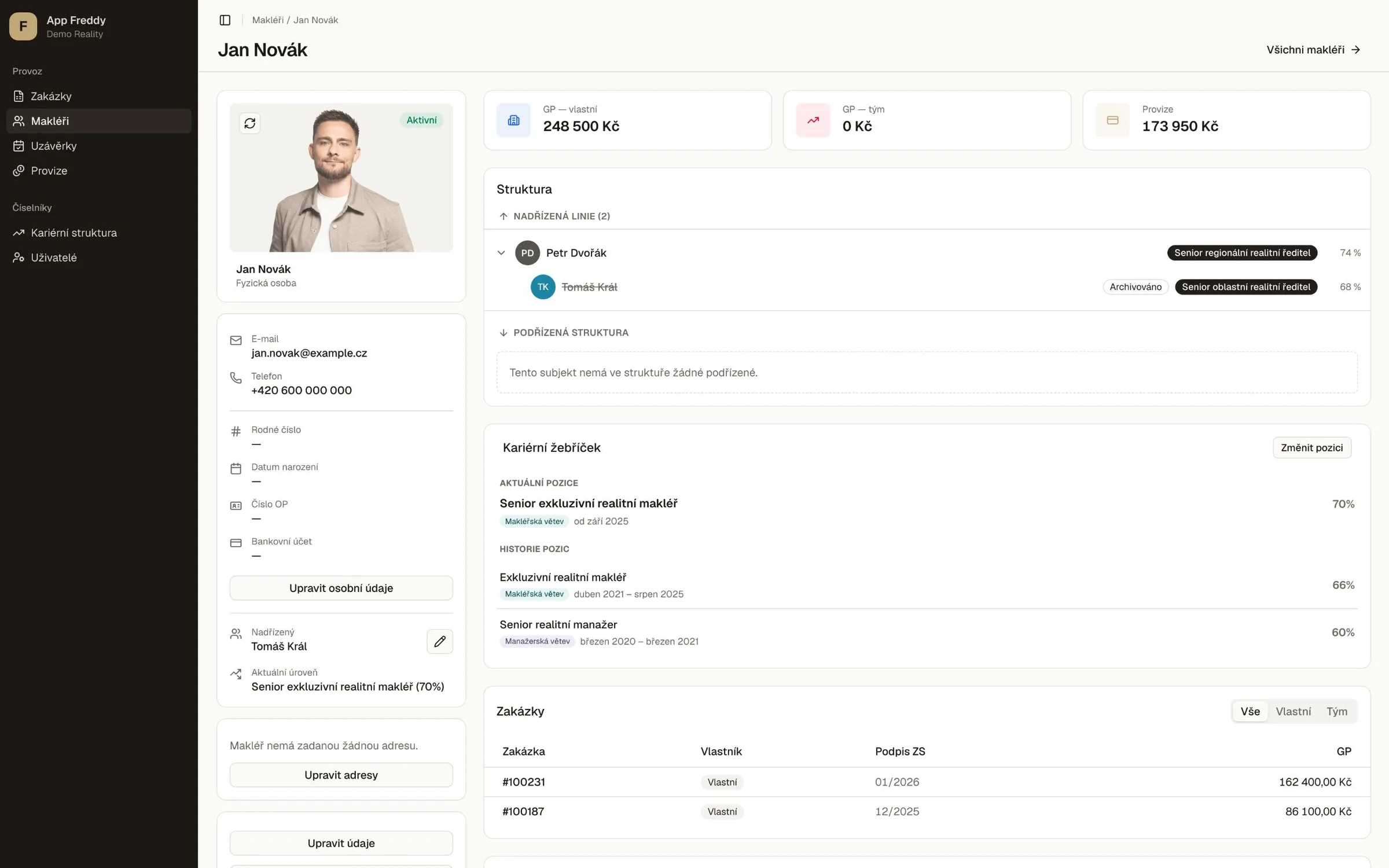The height and width of the screenshot is (868, 1389).
Task: Click the envelope icon beside E-mail
Action: pyautogui.click(x=236, y=340)
